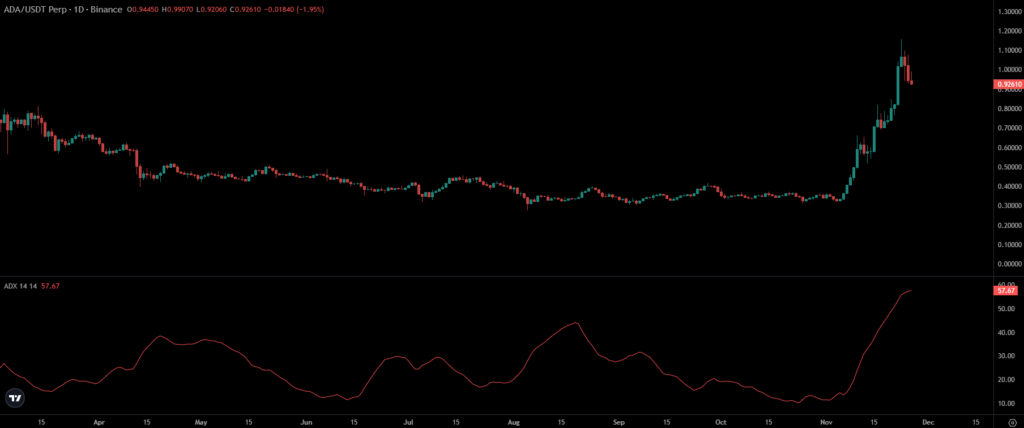Select the ADX 14 14 indicator label
Image resolution: width=1024 pixels, height=428 pixels.
(x=20, y=286)
